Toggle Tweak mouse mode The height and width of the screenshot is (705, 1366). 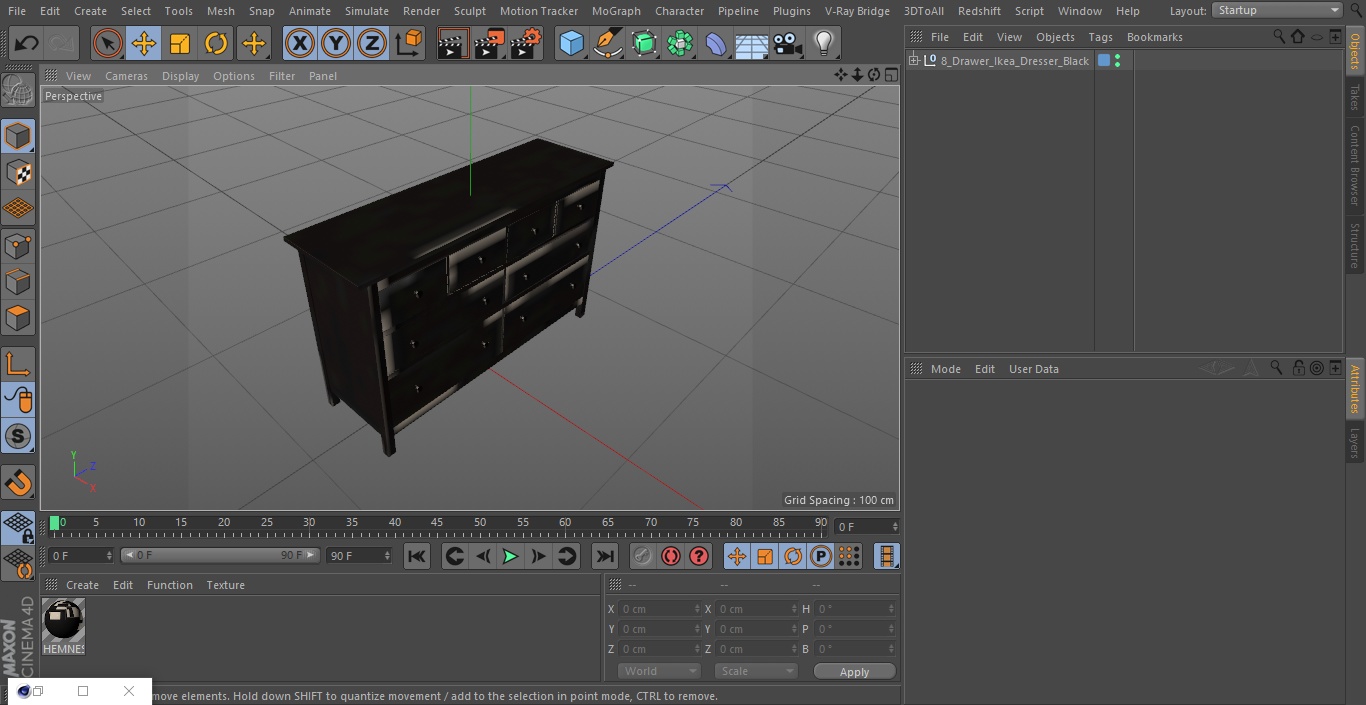coord(18,400)
